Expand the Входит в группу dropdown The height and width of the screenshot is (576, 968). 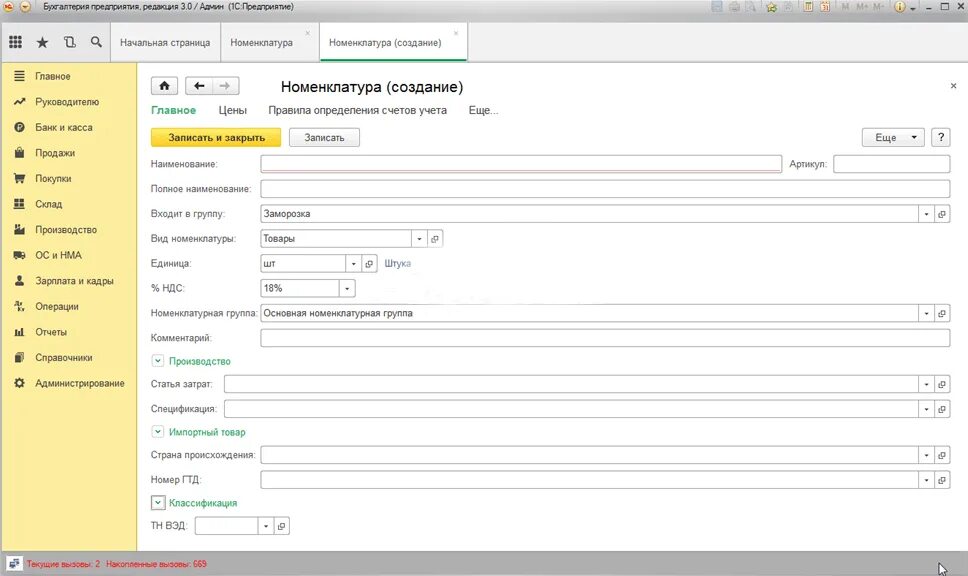click(x=926, y=214)
